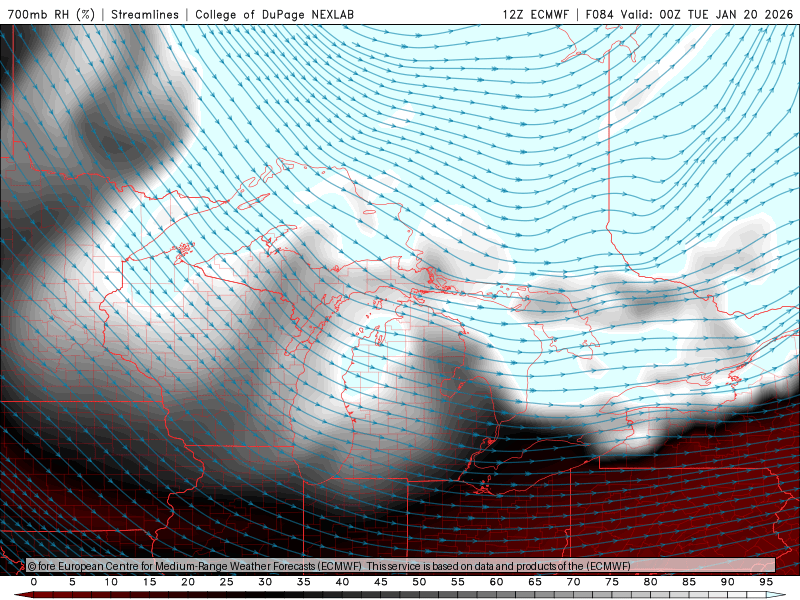800x600 pixels.
Task: Click the "20" value on the color scale
Action: click(188, 582)
